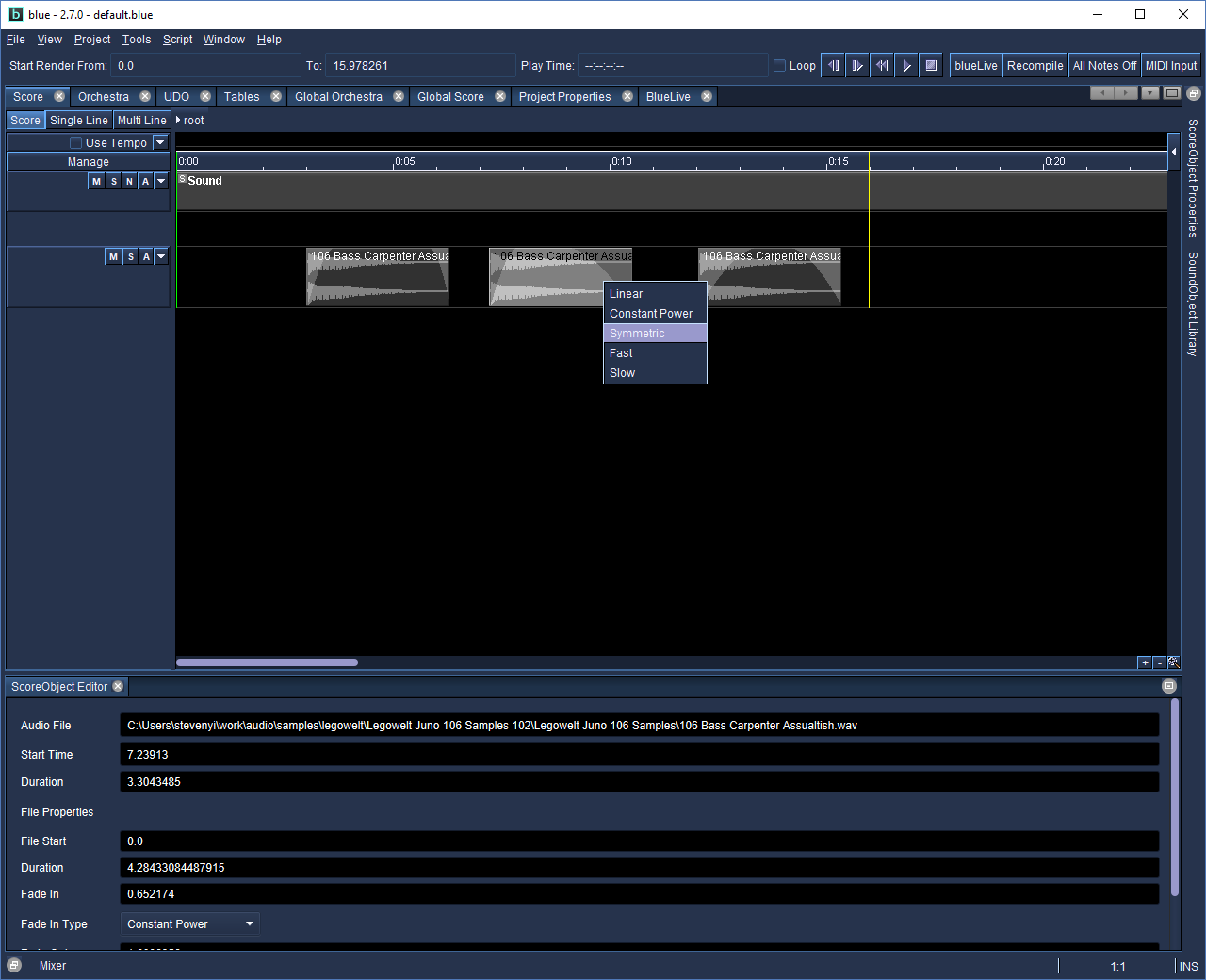Open the Use Tempo dropdown arrow
Image resolution: width=1206 pixels, height=980 pixels.
click(x=160, y=142)
